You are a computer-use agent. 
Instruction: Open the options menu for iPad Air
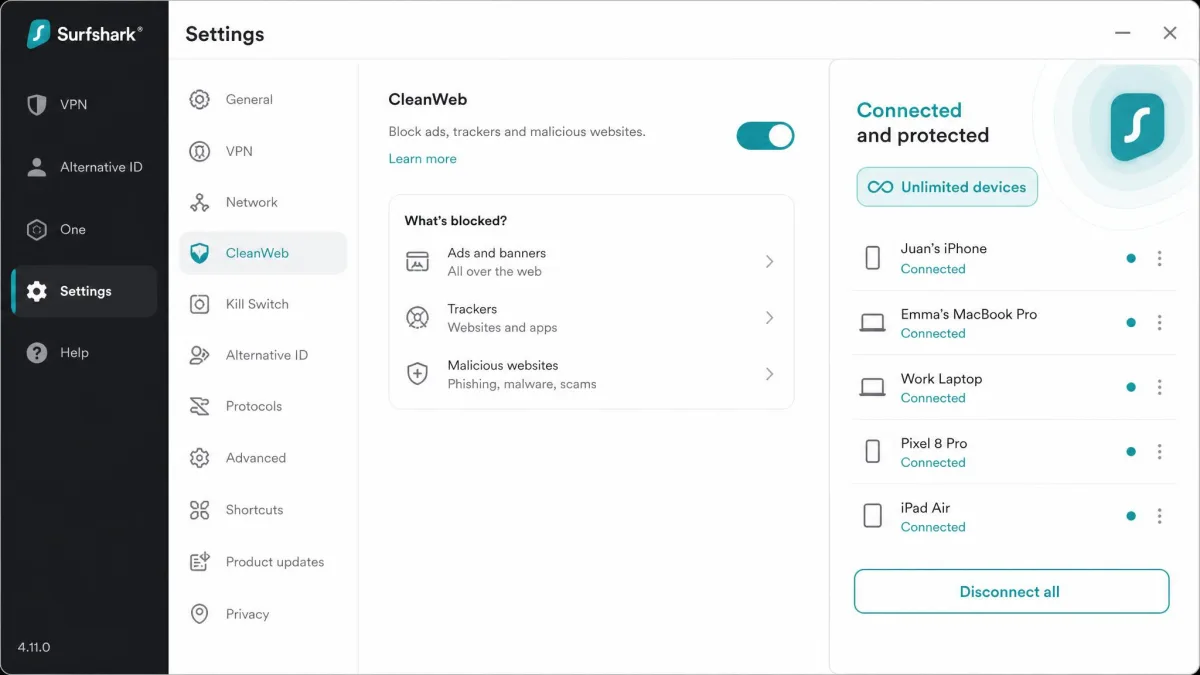coord(1159,516)
